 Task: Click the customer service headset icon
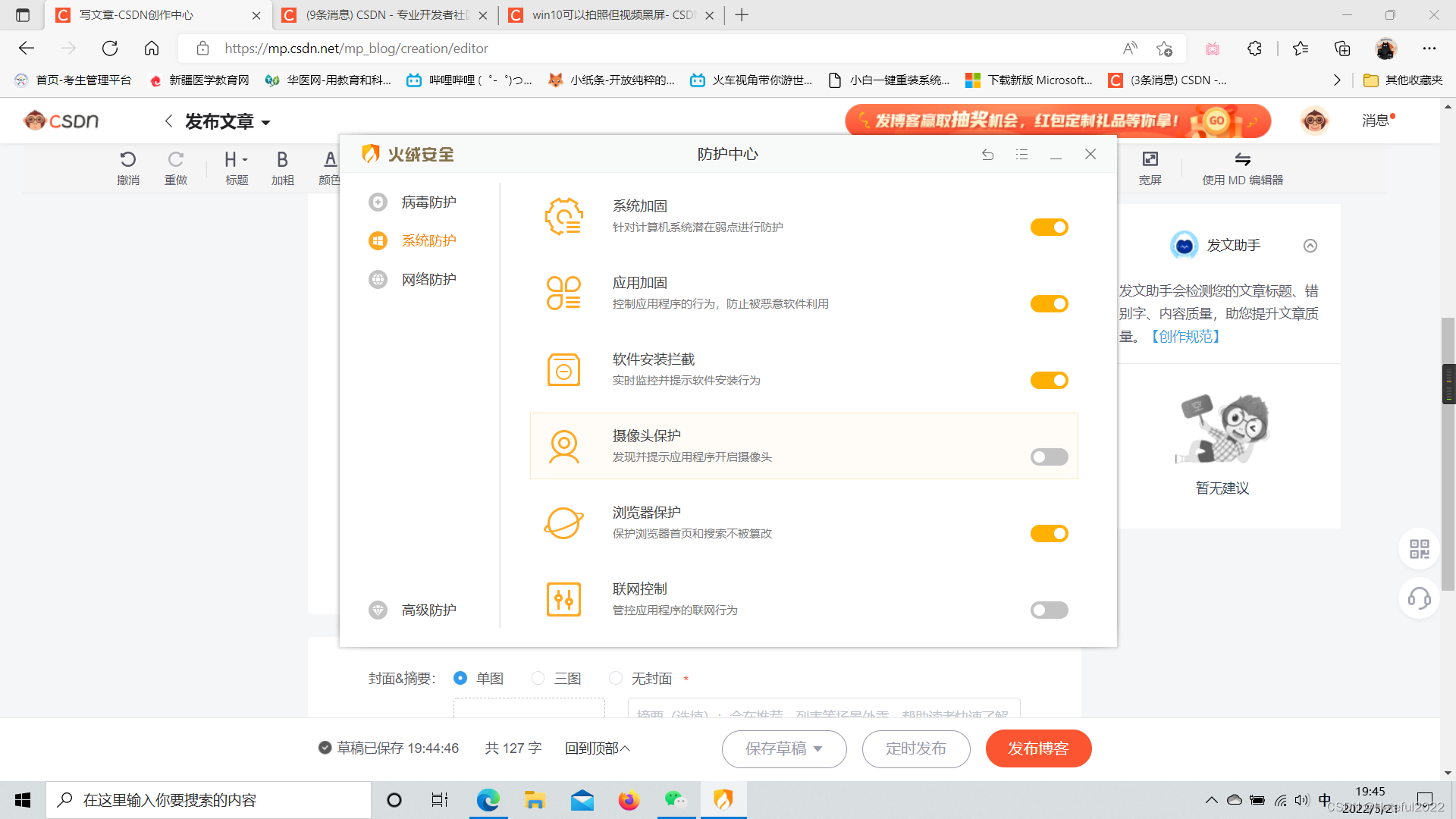pos(1419,598)
